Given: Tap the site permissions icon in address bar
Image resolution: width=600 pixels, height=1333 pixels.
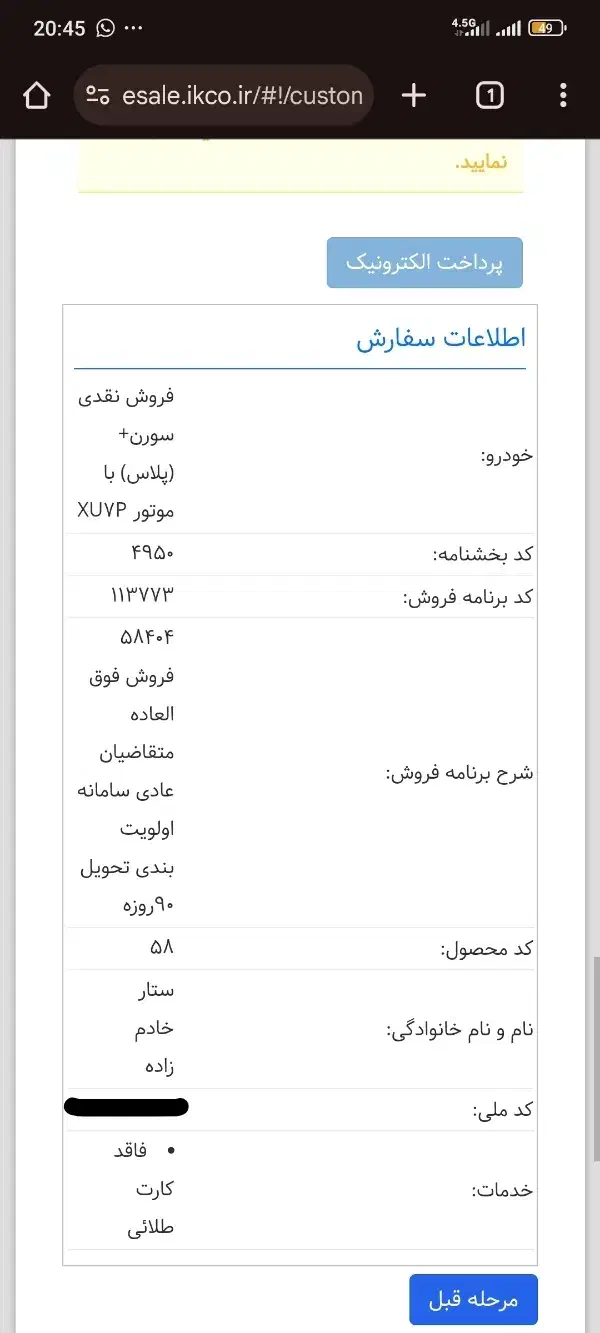Looking at the screenshot, I should tap(97, 95).
